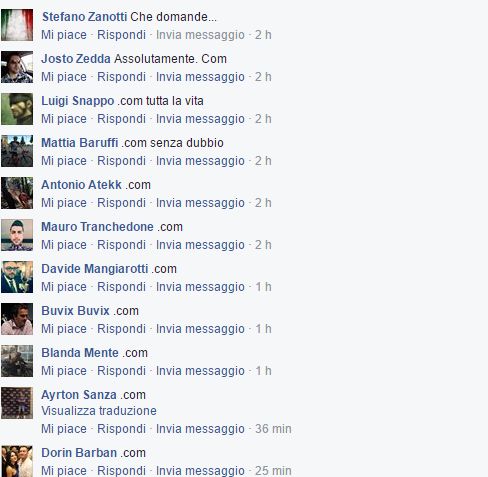Open Stefano Zanotti's profile picture
The width and height of the screenshot is (488, 477).
[17, 25]
